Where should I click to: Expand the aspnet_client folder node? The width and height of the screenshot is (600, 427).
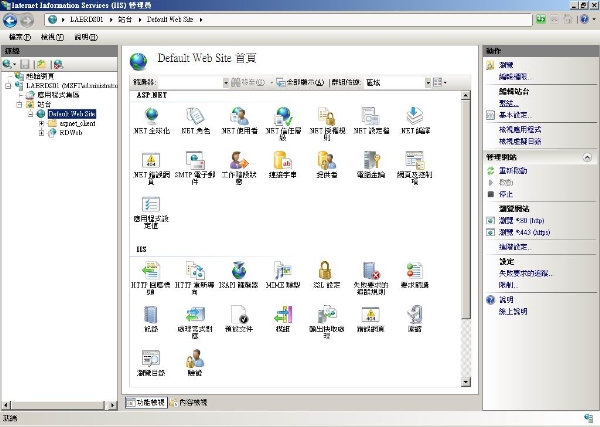coord(41,123)
